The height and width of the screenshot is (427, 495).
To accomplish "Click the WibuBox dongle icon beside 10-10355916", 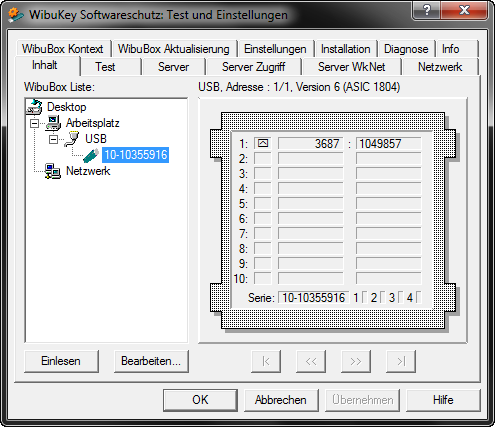I will [91, 155].
